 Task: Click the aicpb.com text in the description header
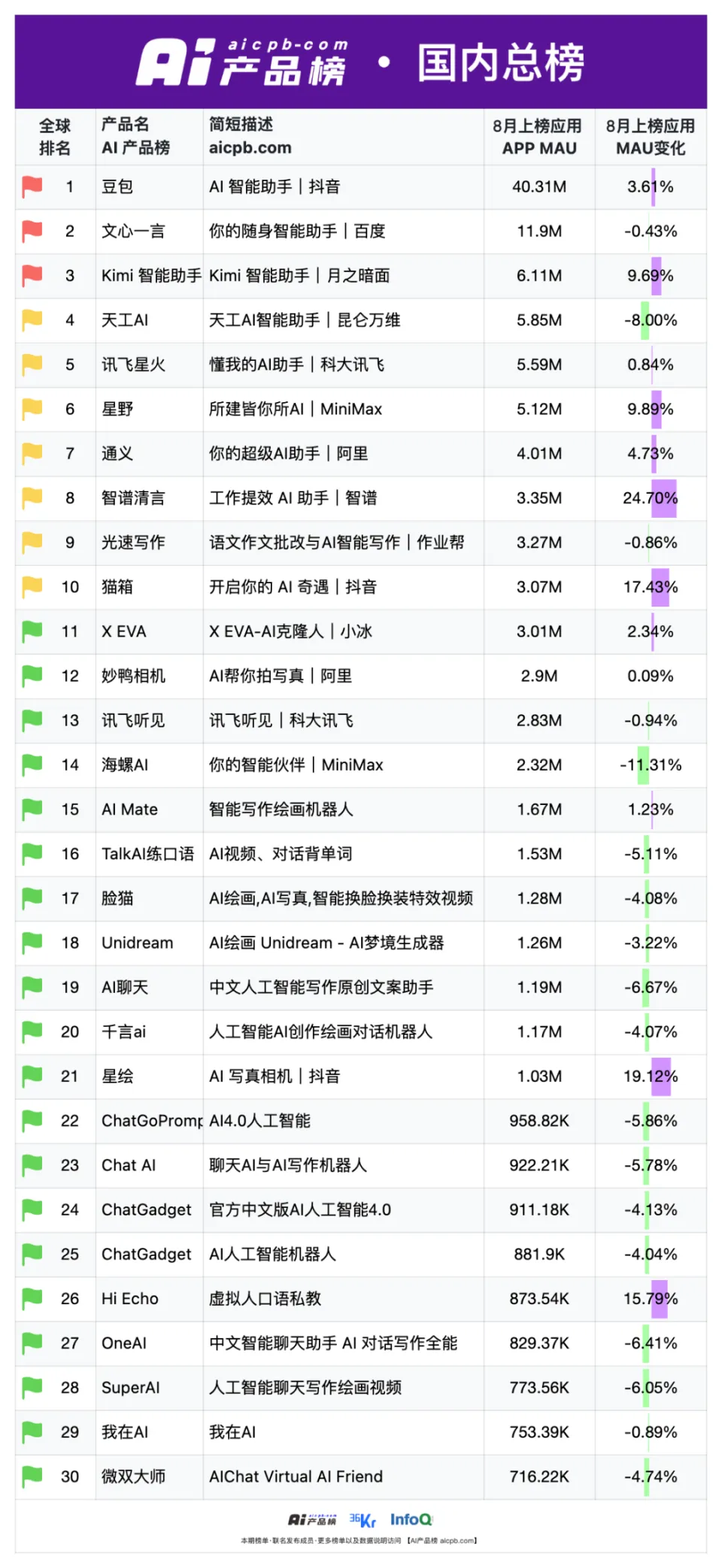click(250, 148)
